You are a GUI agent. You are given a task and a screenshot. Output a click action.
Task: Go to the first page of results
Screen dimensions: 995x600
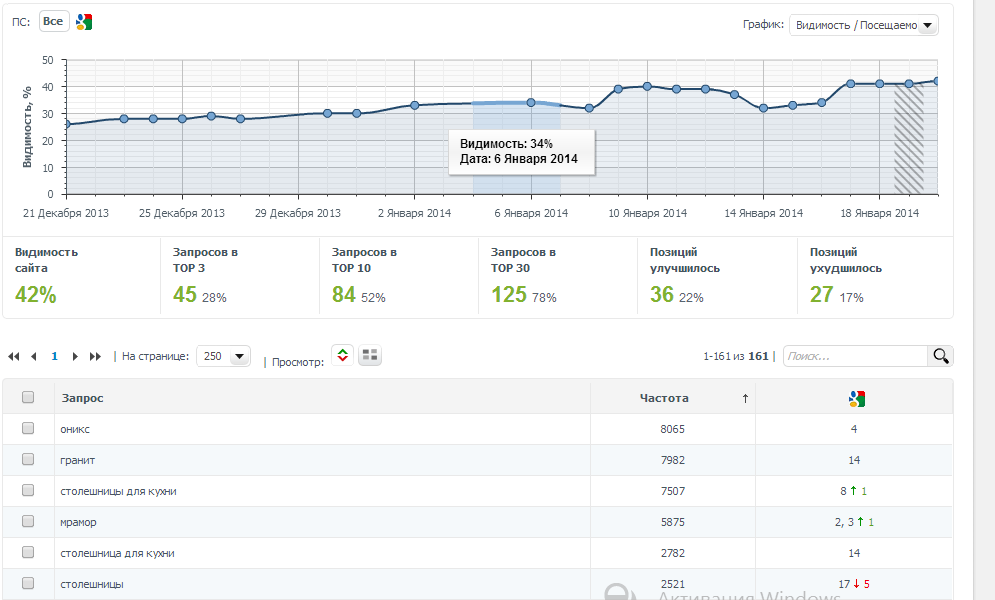(x=14, y=356)
